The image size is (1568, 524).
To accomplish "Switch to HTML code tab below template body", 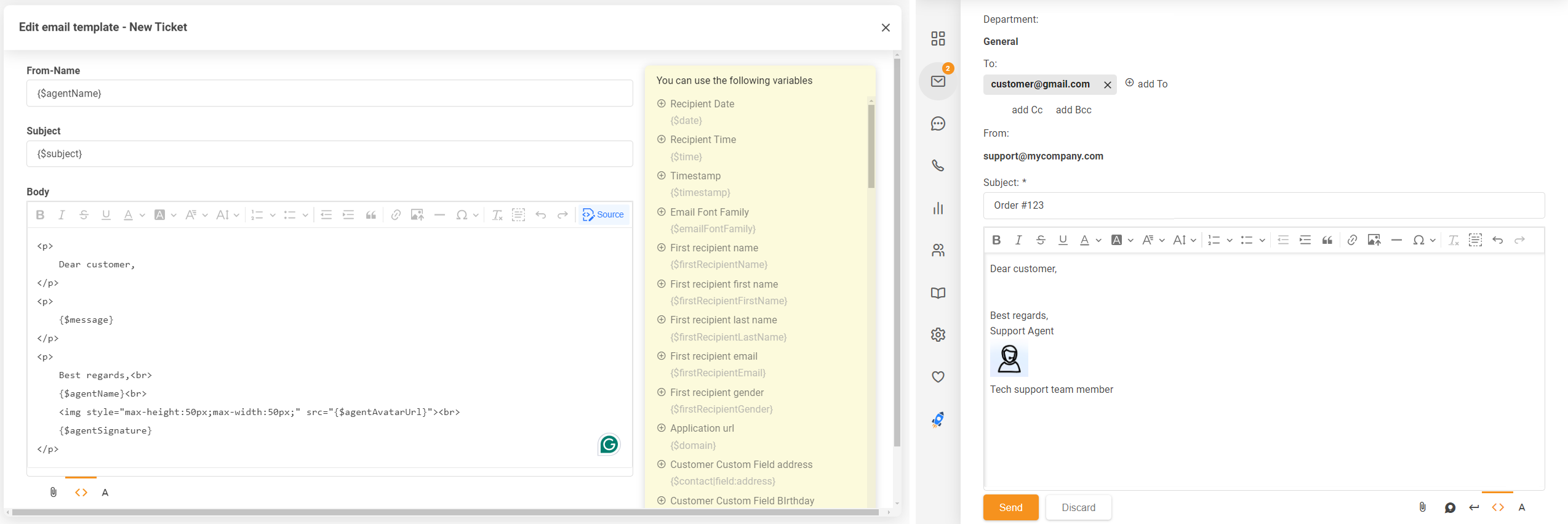I will click(81, 492).
